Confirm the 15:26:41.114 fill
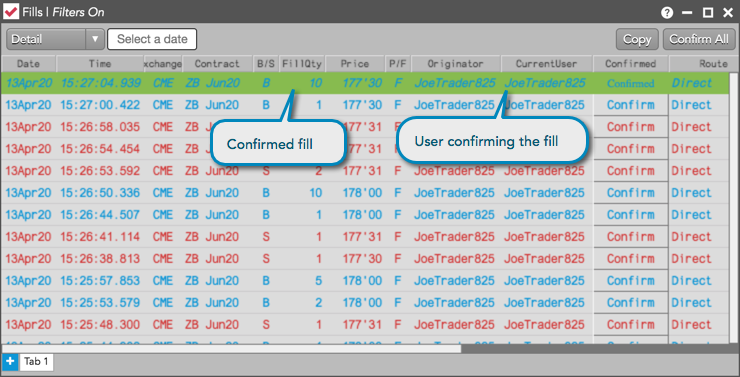The height and width of the screenshot is (377, 740). point(631,236)
